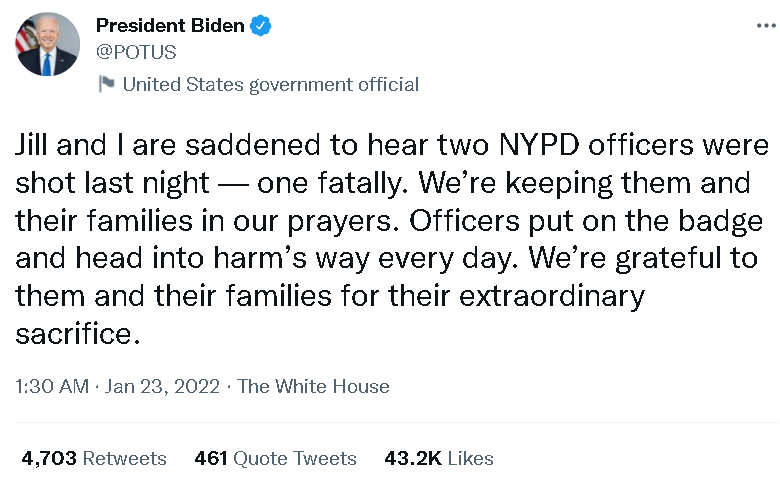Click the United States government official label
The image size is (780, 490).
(270, 84)
